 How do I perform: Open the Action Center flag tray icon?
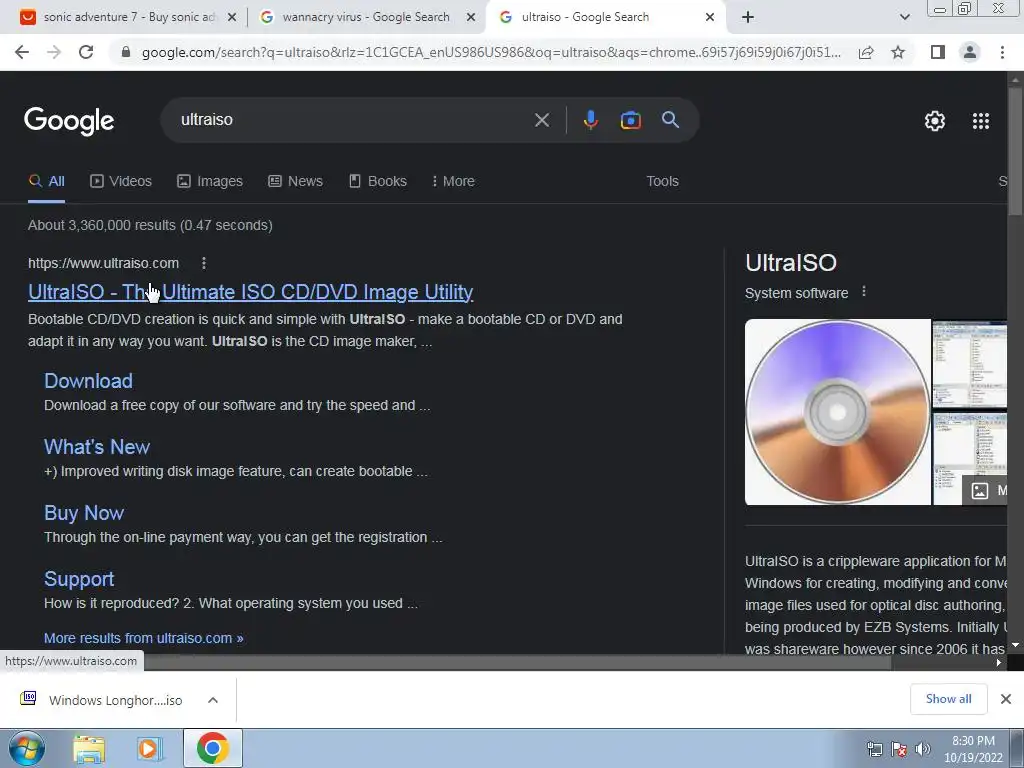coord(899,749)
